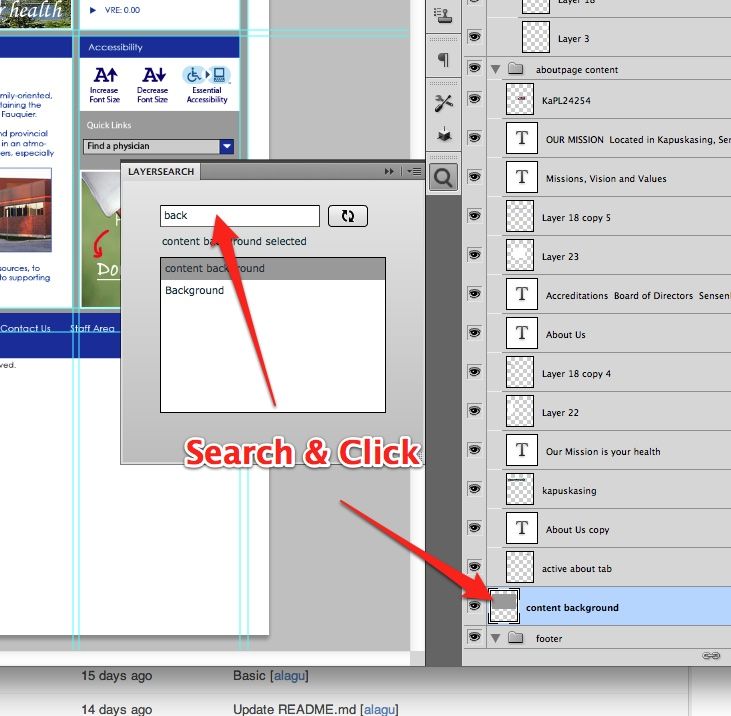
Task: Open the LayerSearch magnifier panel icon
Action: pos(443,177)
